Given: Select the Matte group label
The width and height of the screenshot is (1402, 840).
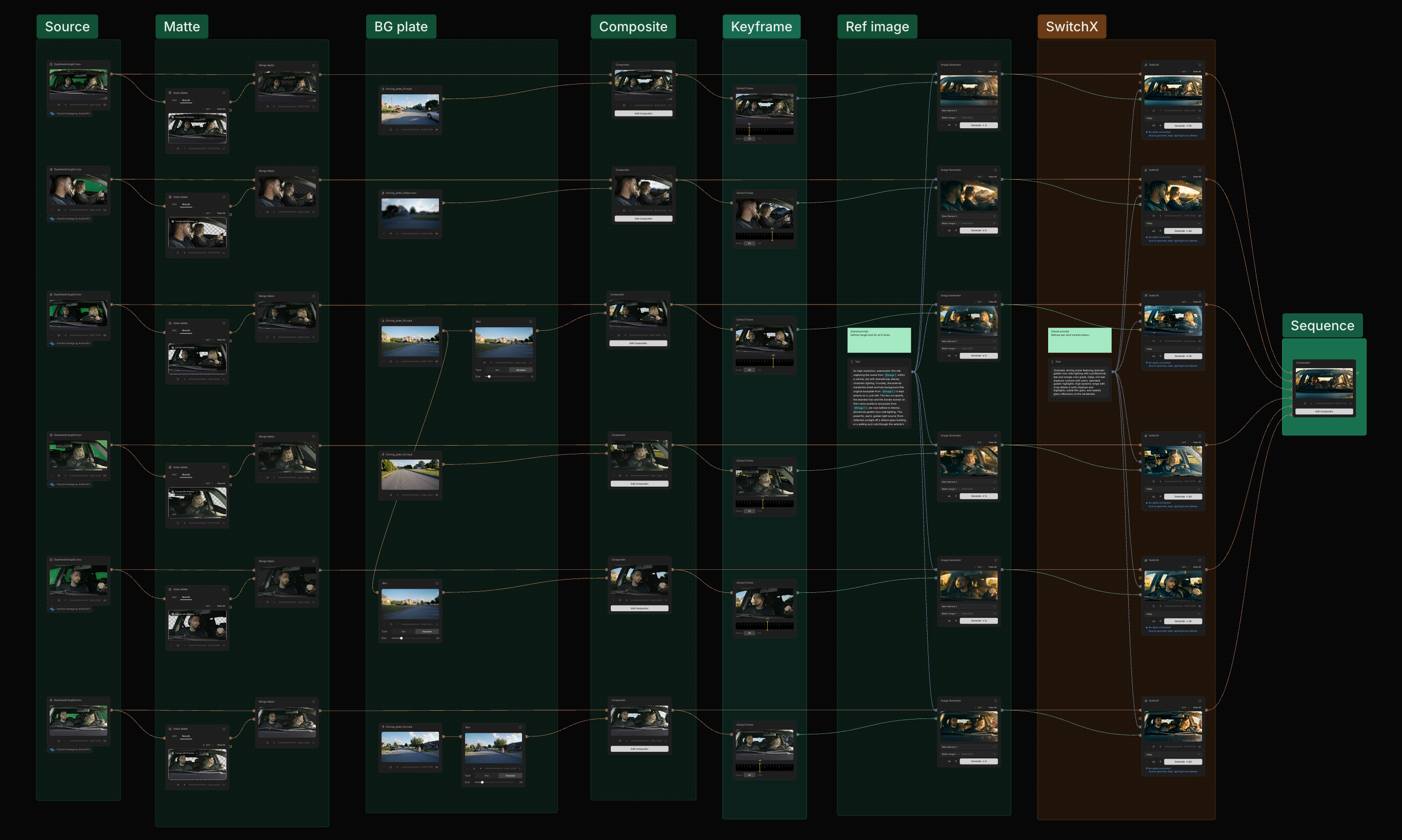Looking at the screenshot, I should point(182,27).
